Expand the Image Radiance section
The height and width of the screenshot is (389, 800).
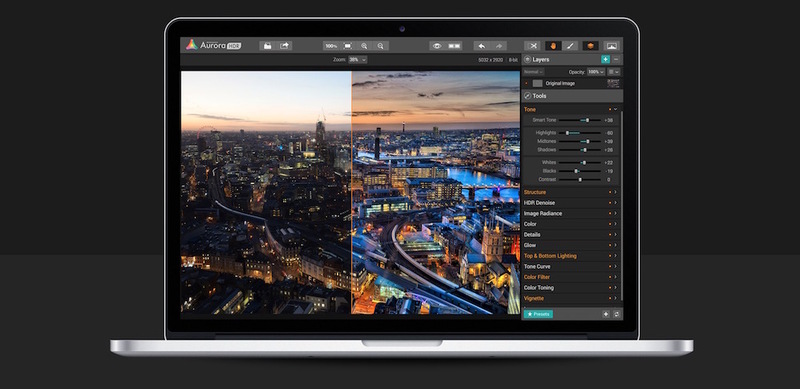pos(615,213)
